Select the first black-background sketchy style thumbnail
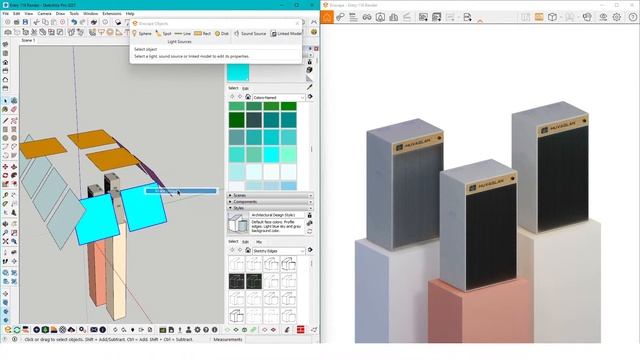 (x=236, y=281)
